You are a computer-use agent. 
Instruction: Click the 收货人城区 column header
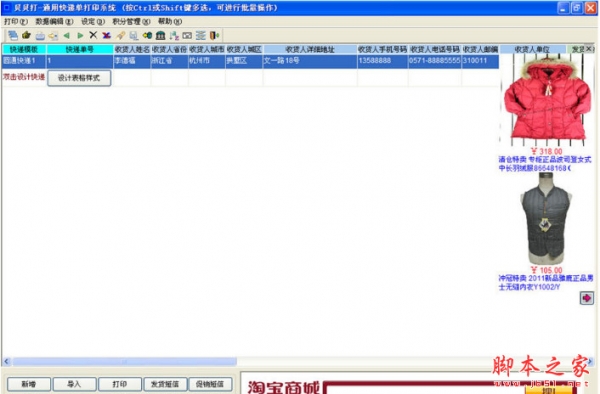[x=244, y=49]
